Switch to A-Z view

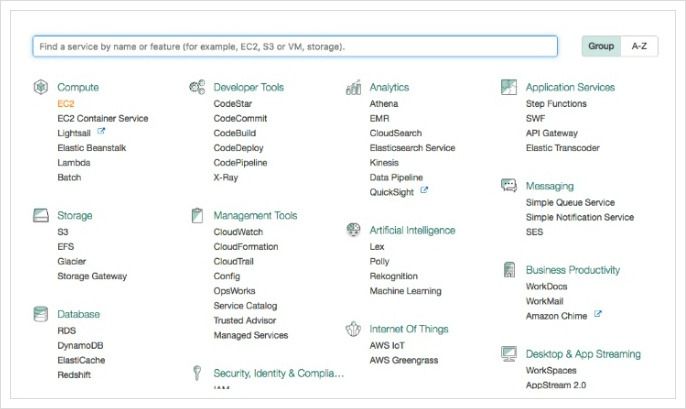[639, 46]
